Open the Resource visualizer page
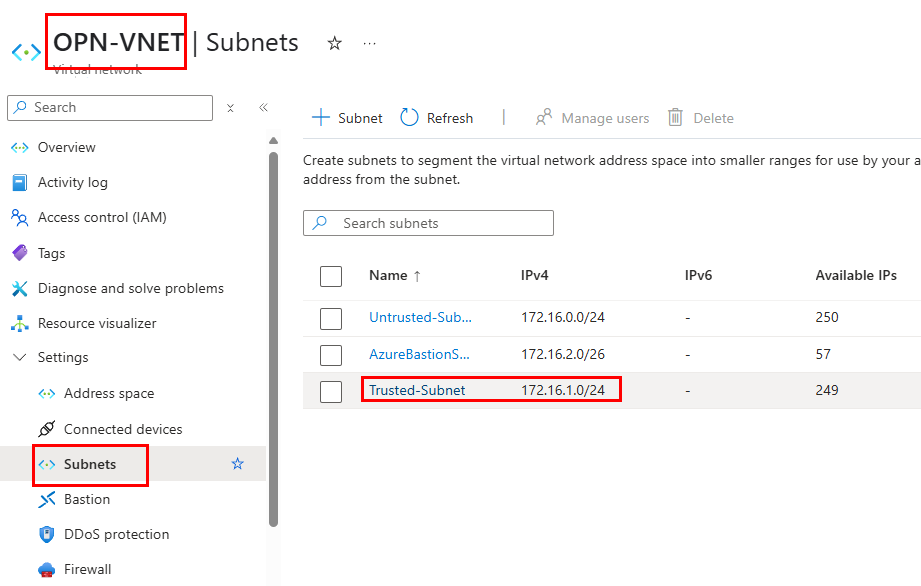This screenshot has width=921, height=586. (x=97, y=324)
